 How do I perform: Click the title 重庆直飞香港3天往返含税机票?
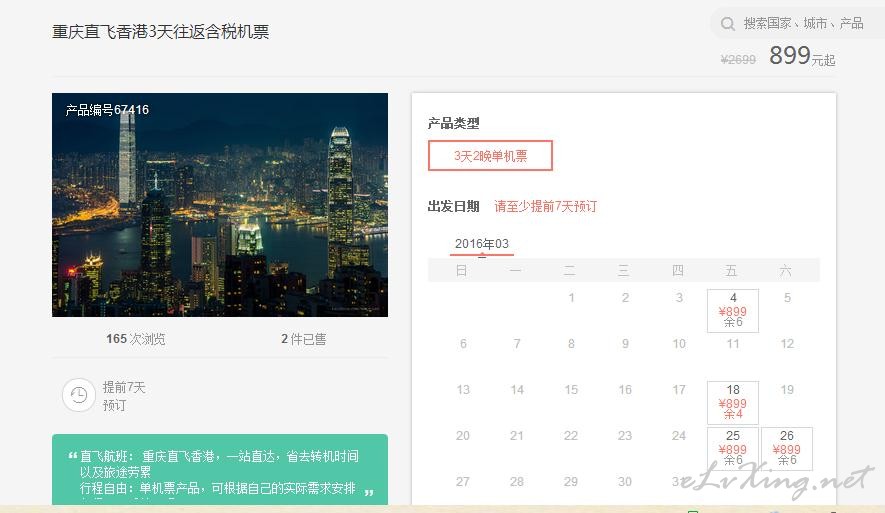coord(160,32)
